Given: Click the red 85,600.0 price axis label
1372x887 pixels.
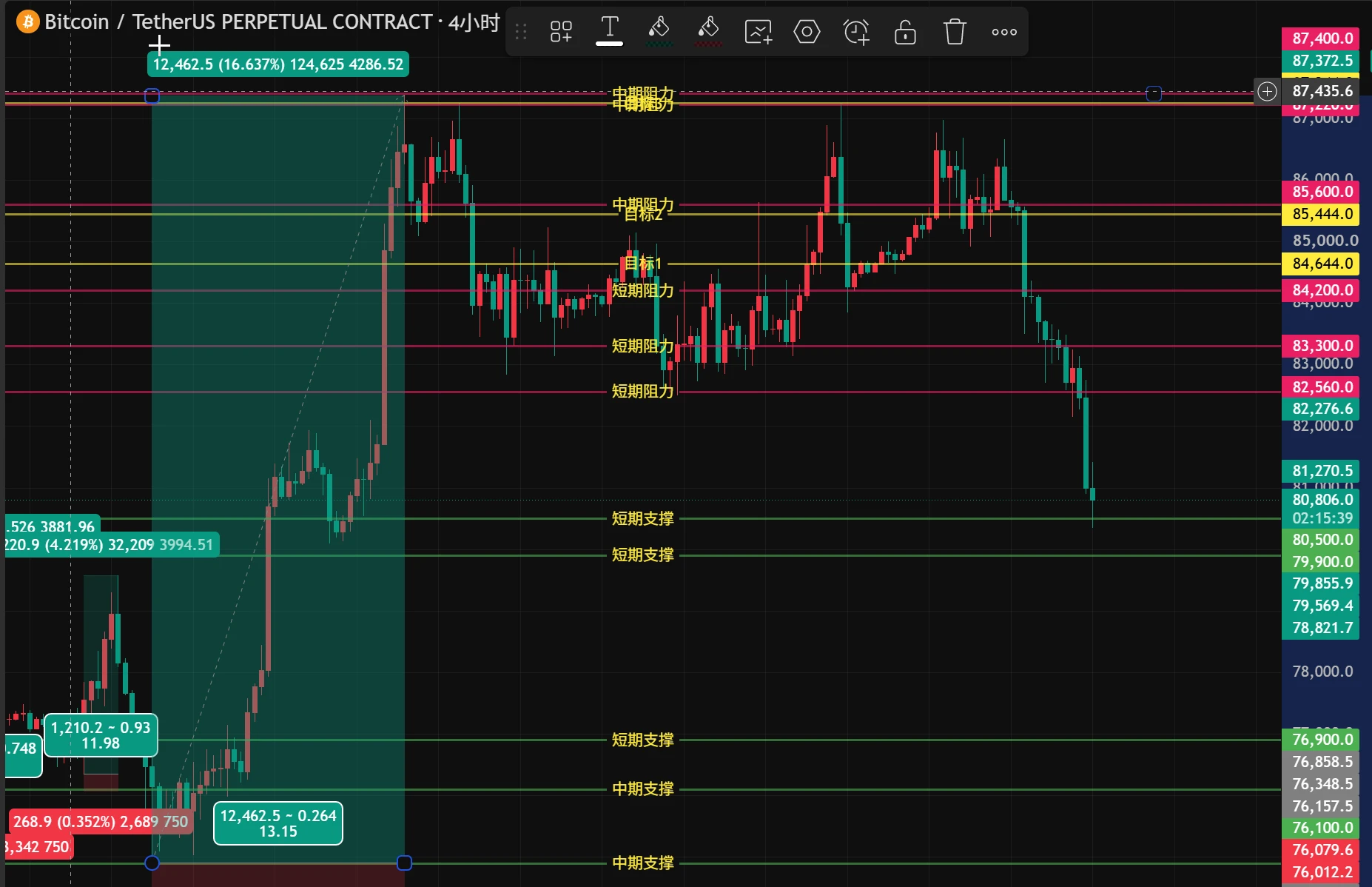Looking at the screenshot, I should [1320, 192].
